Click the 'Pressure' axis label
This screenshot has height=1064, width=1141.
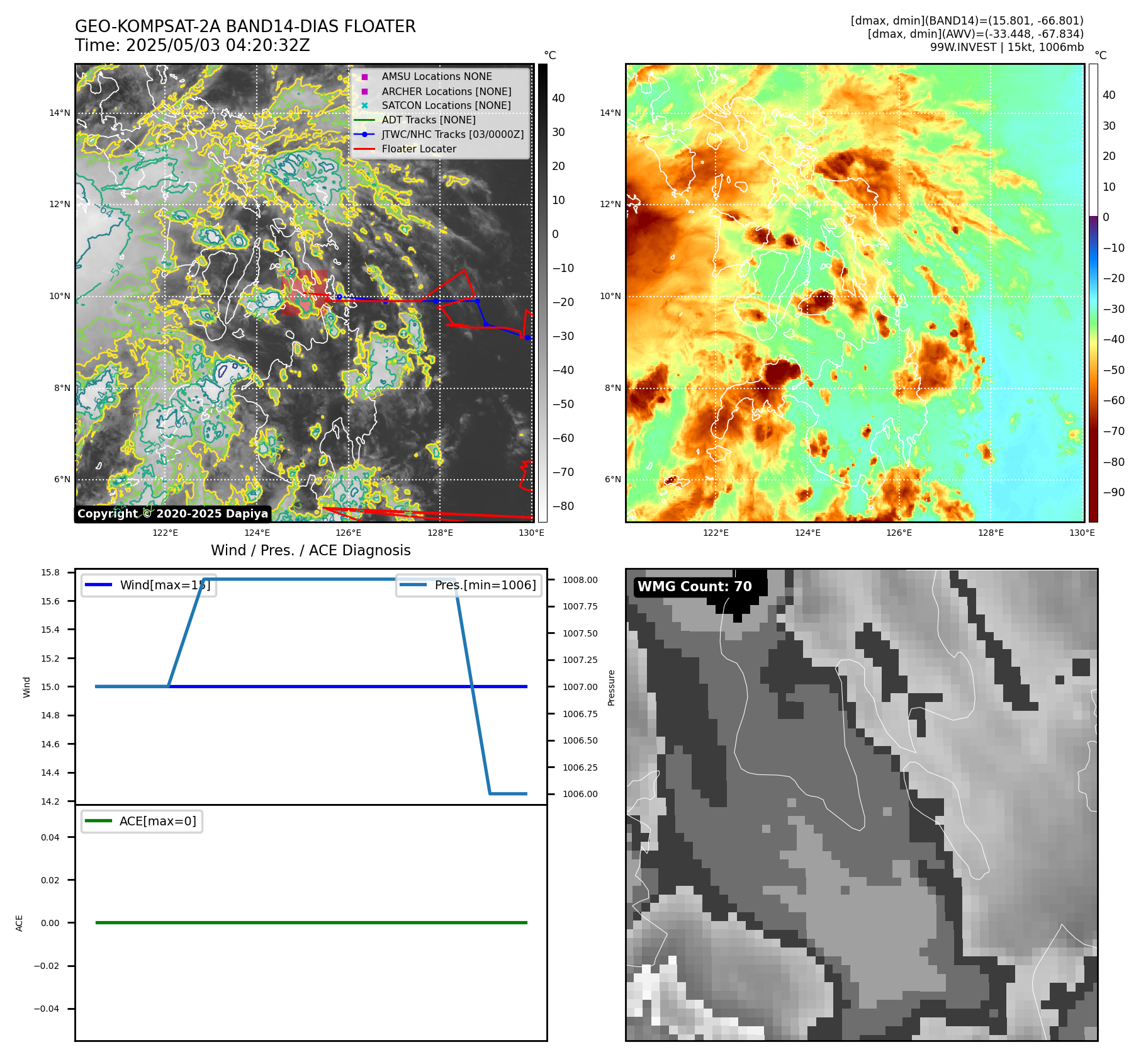pyautogui.click(x=611, y=688)
